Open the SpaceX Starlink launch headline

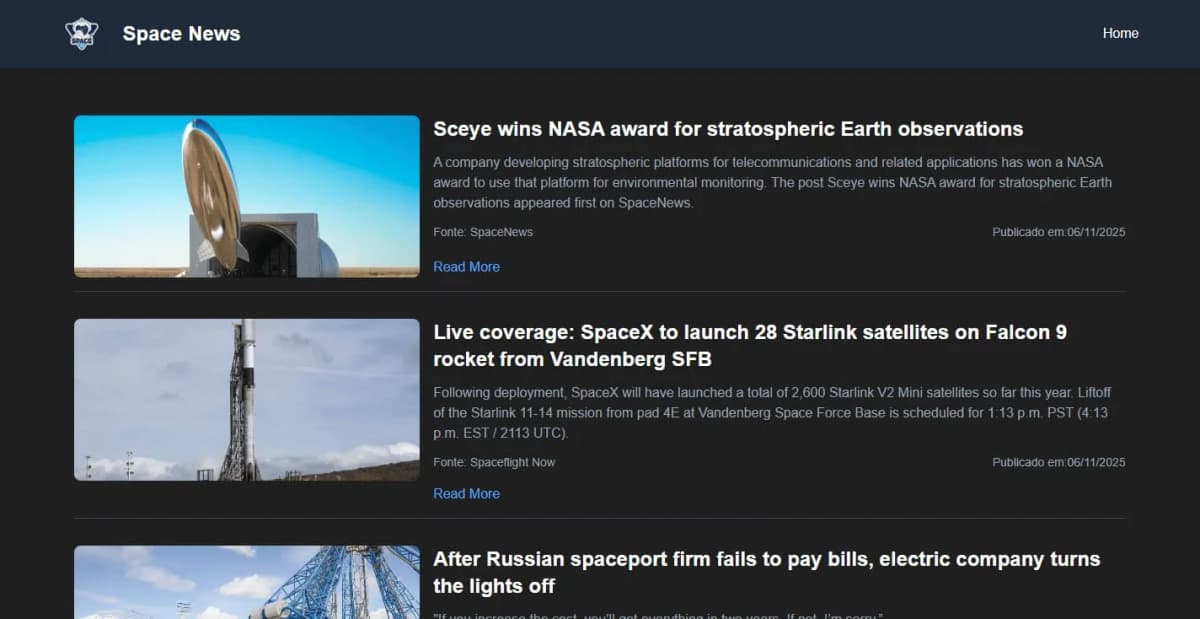coord(750,345)
